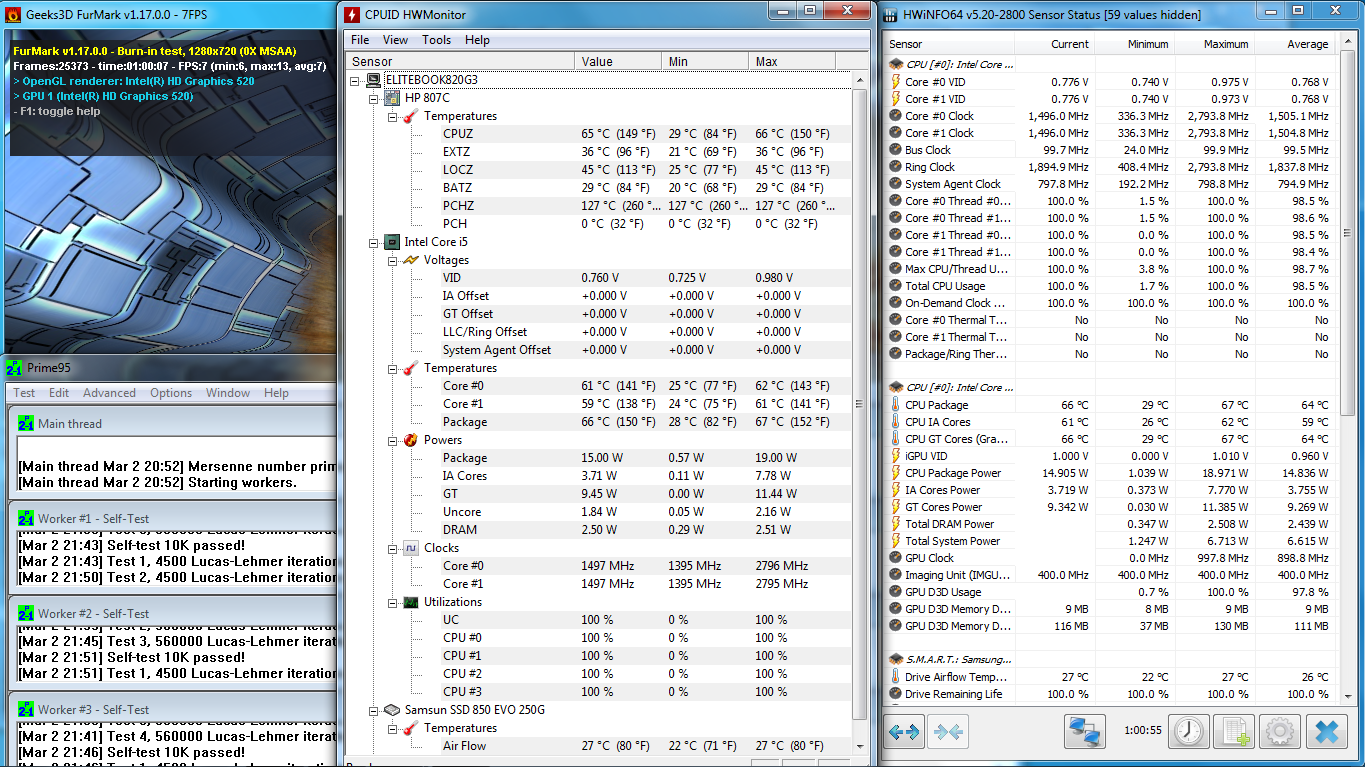Click the Voltages lightning icon in HWMonitor

pyautogui.click(x=411, y=260)
